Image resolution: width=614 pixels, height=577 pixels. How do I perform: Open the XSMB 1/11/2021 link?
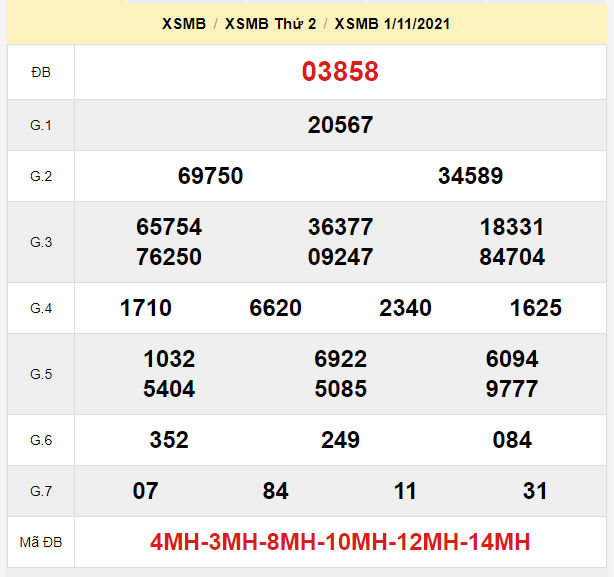[x=392, y=24]
